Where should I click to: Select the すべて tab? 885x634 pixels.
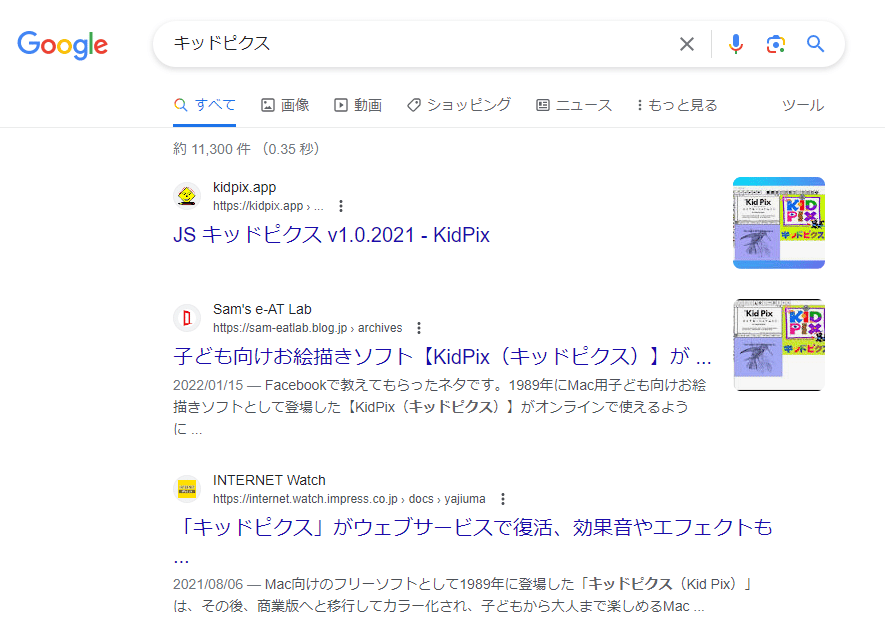204,105
